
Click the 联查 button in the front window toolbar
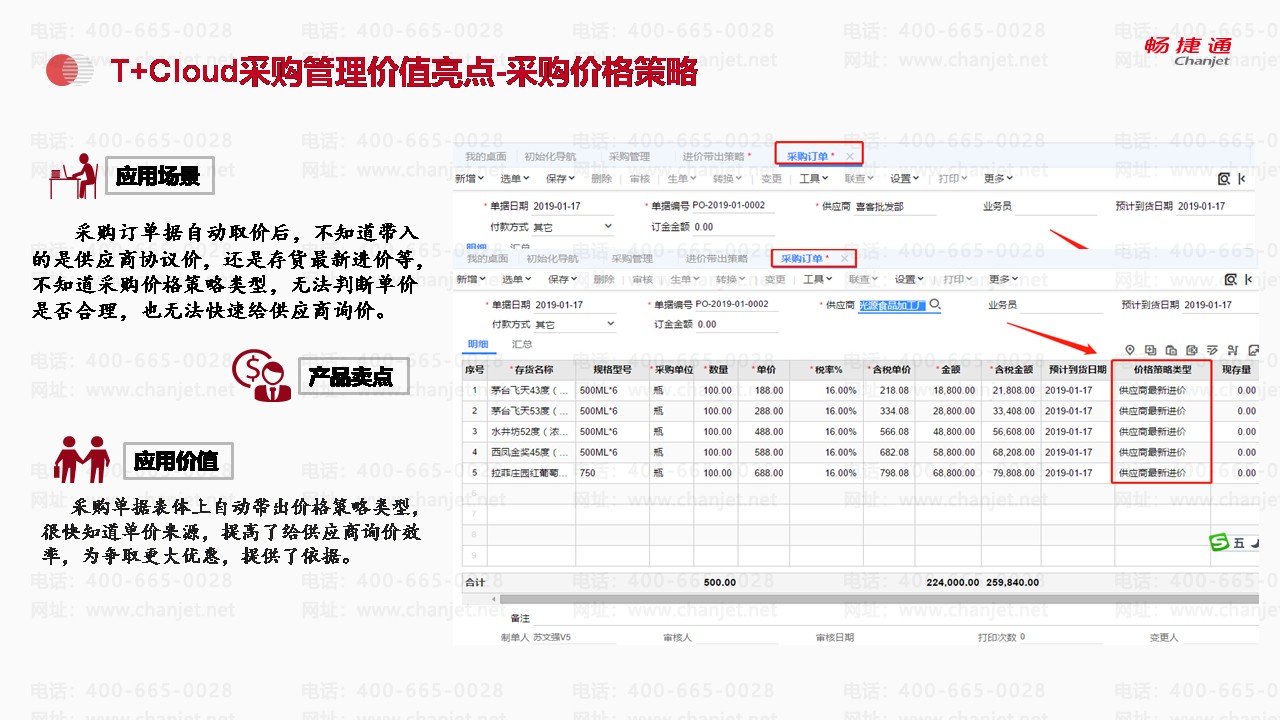pos(863,280)
